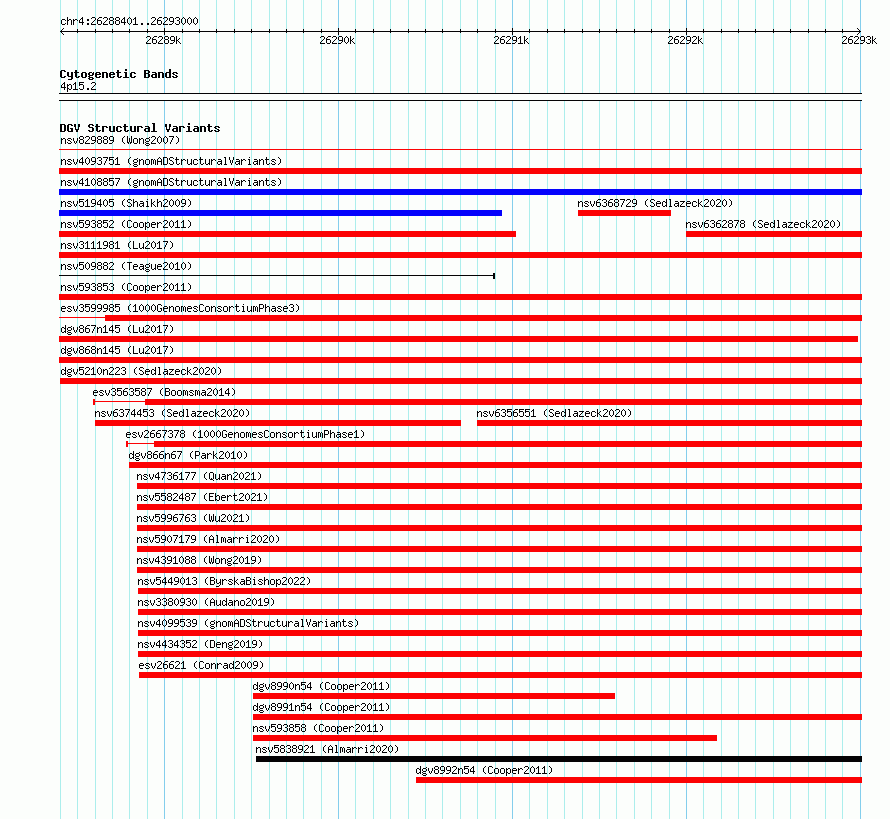The image size is (890, 819).
Task: Click nsv4736177 (Quan2021) label
Action: tap(199, 476)
